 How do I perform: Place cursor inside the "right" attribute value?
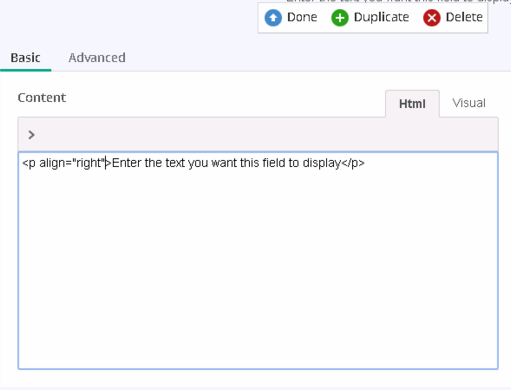(89, 163)
